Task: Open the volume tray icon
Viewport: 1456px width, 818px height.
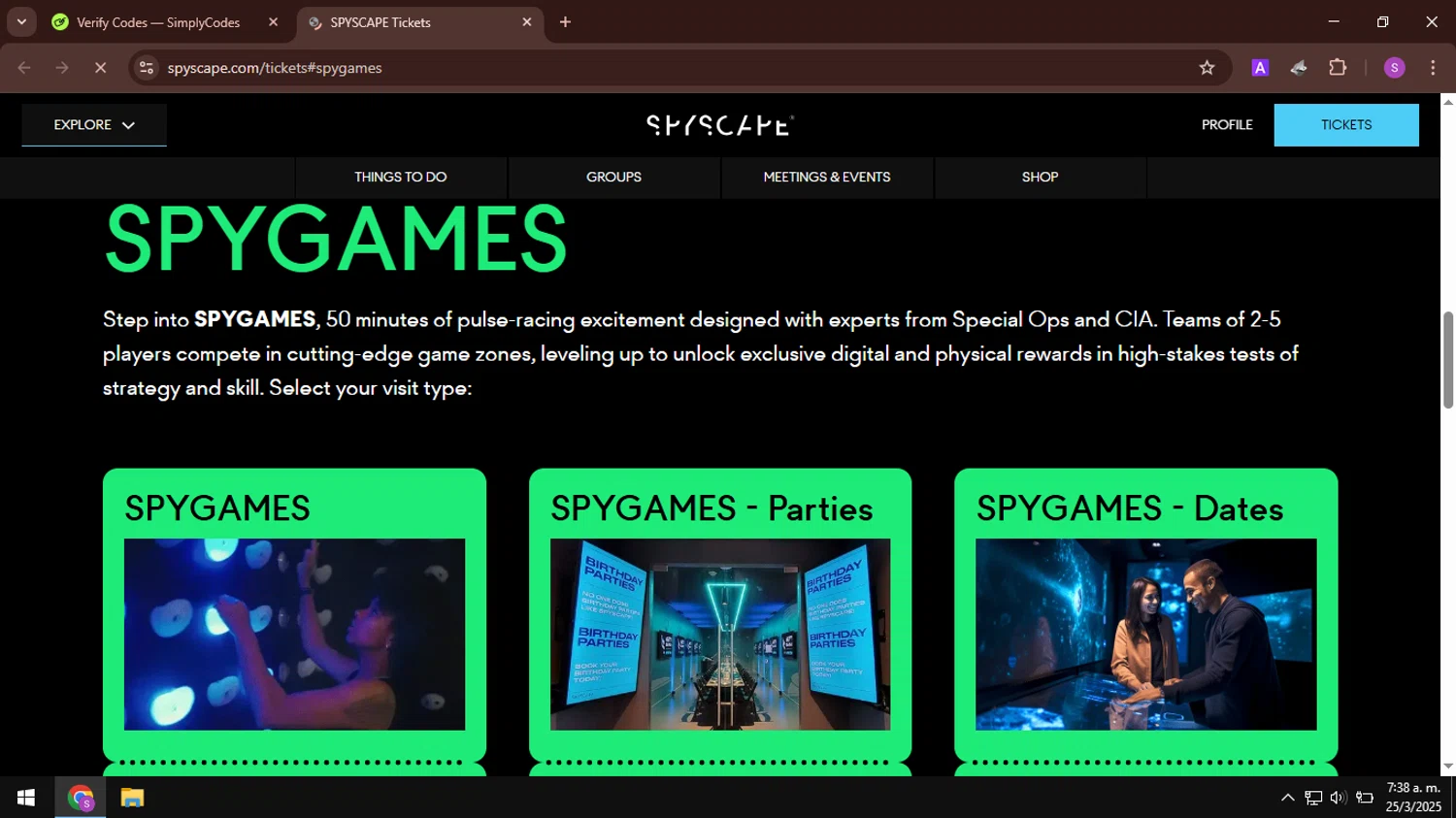Action: click(1339, 798)
